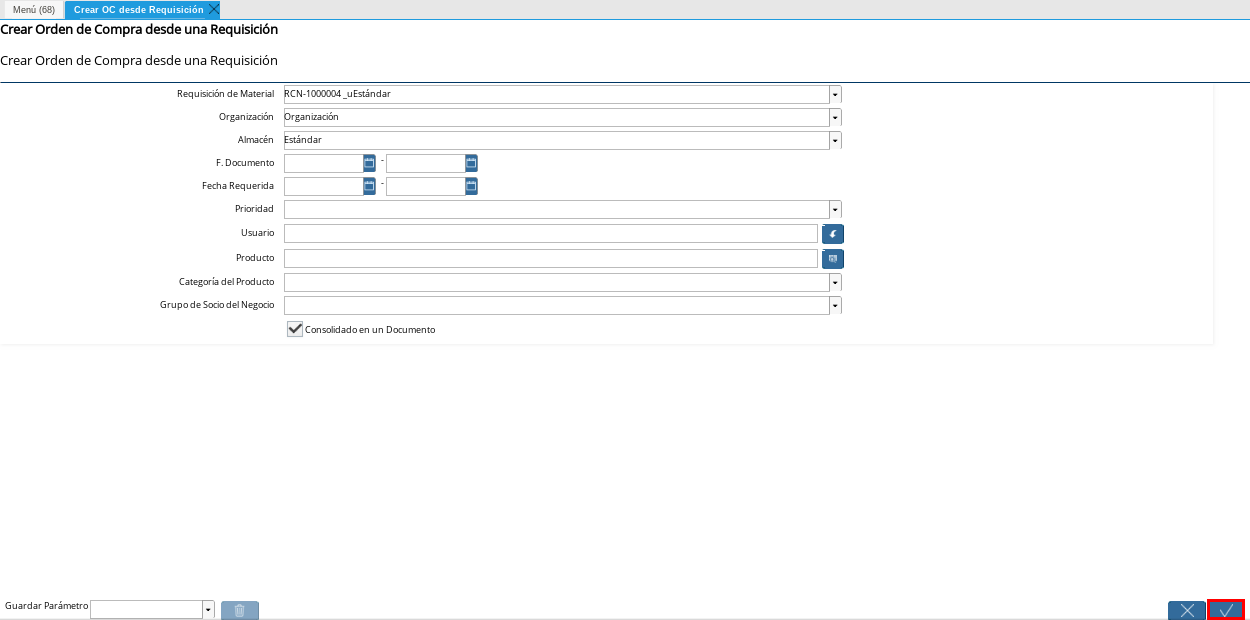
Task: Toggle Consolidado en un Documento checkbox
Action: (295, 329)
